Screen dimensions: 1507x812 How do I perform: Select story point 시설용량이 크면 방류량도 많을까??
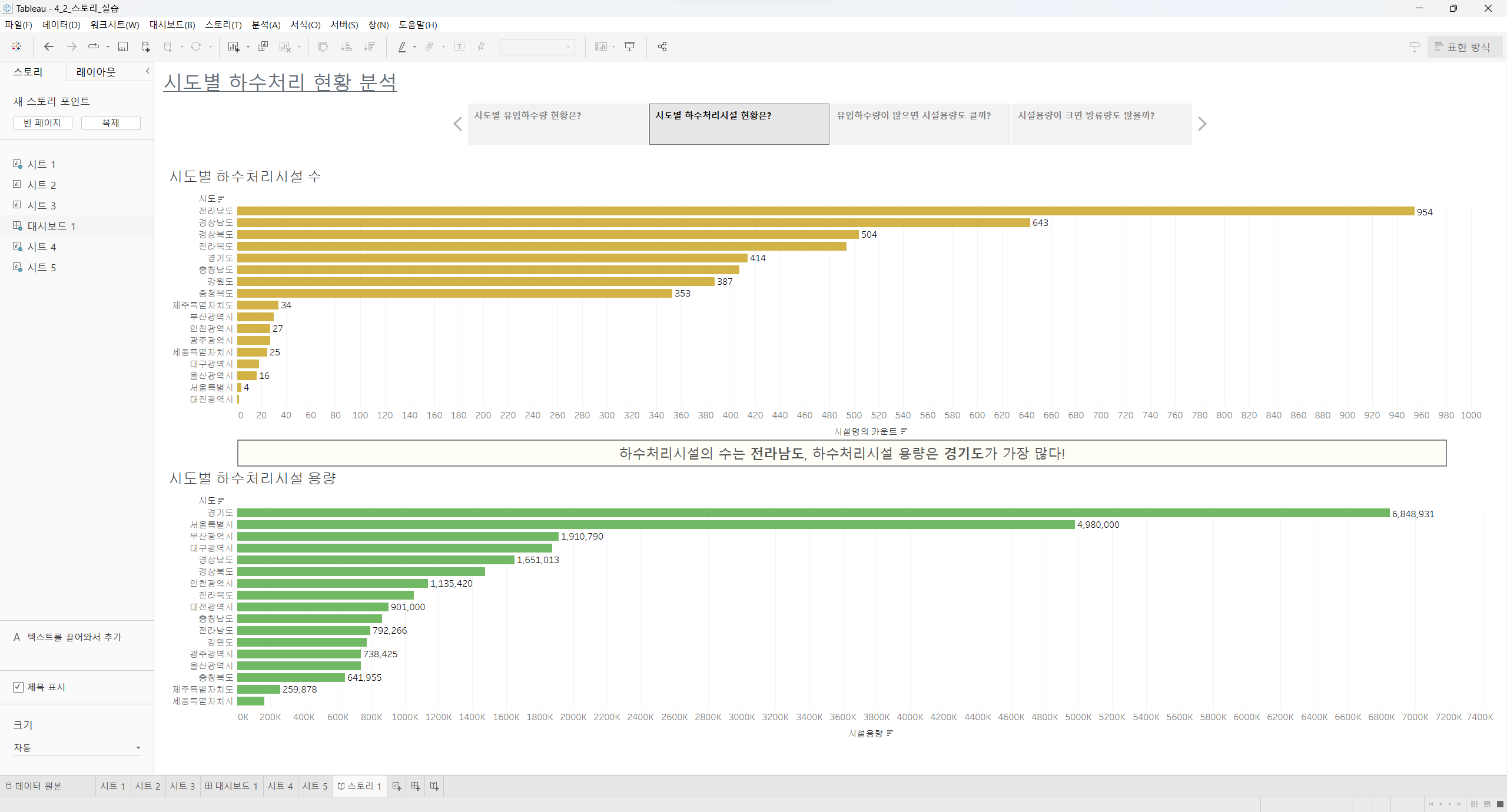(1102, 124)
